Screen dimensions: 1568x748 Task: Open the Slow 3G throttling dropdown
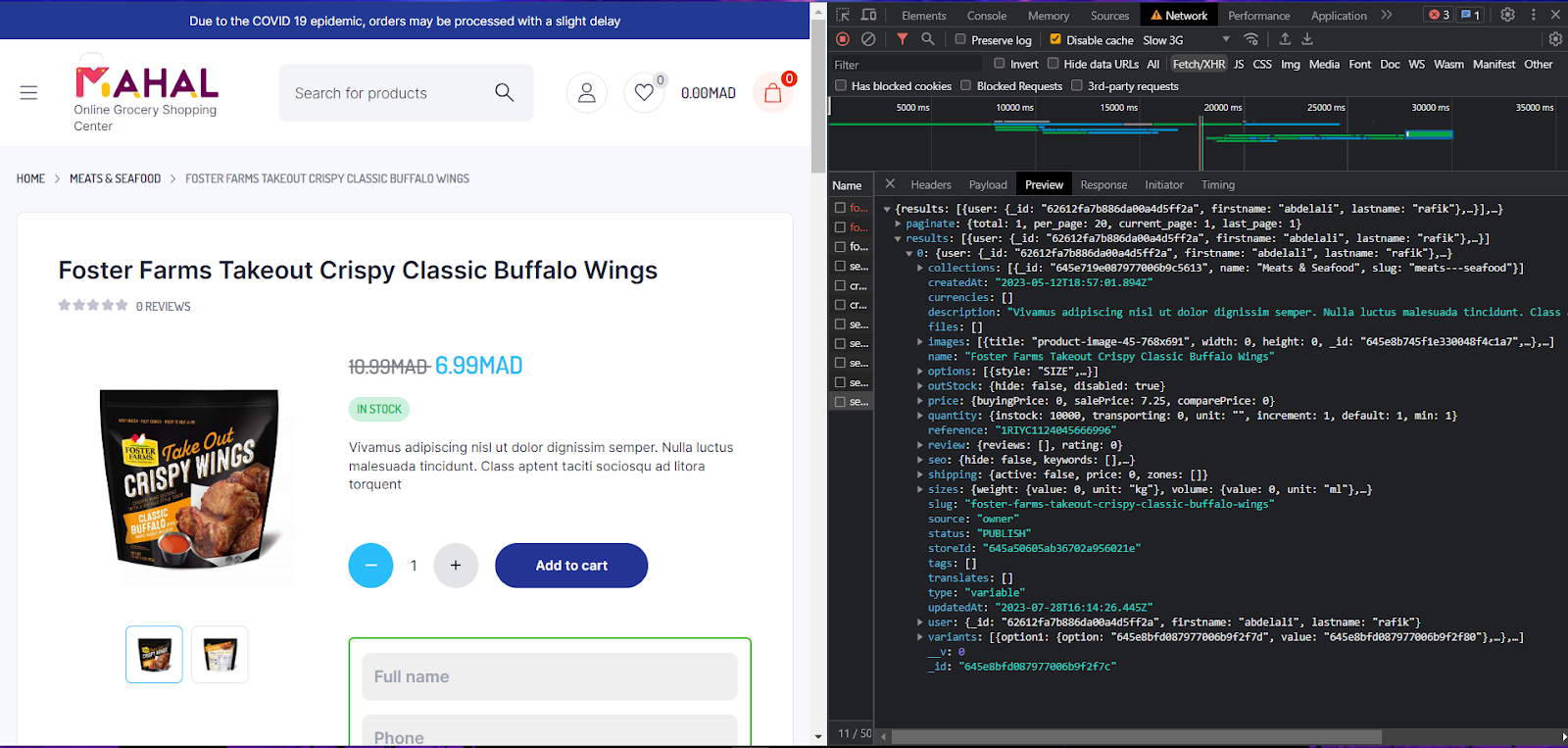pyautogui.click(x=1186, y=40)
